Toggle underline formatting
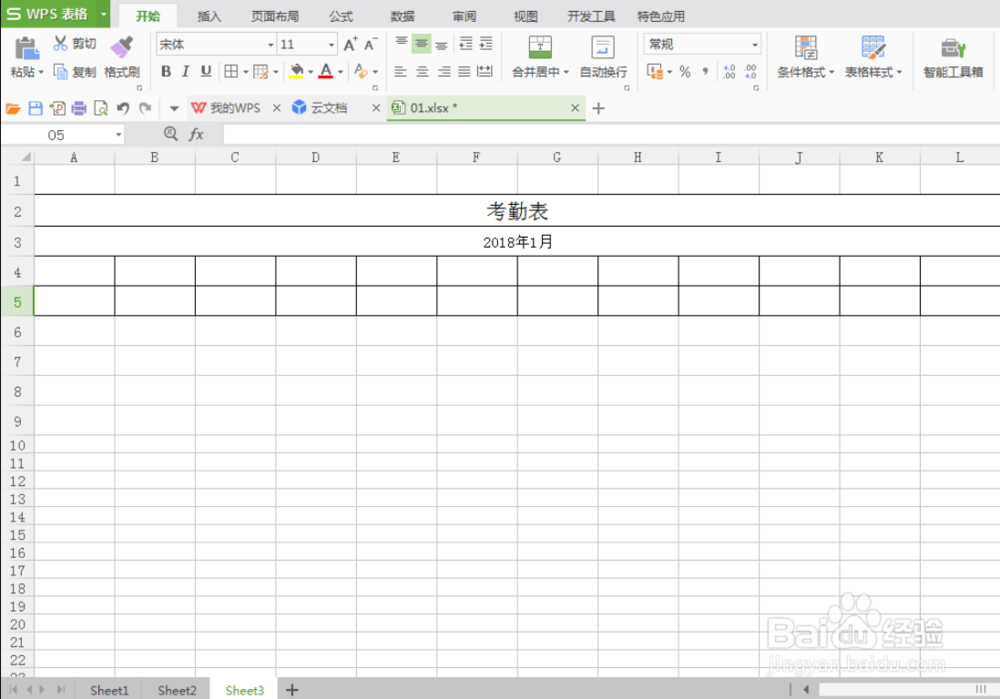The image size is (1000, 699). (x=206, y=73)
